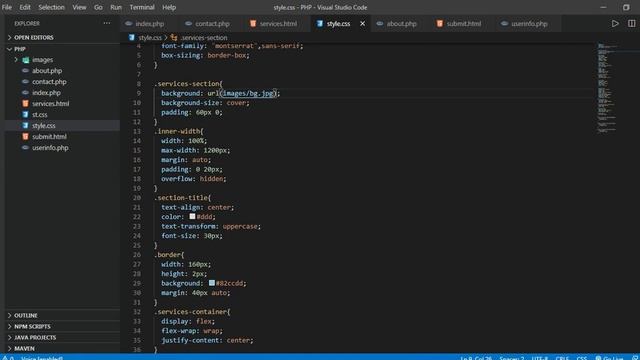Viewport: 640px width, 360px height.
Task: Run the file with the play icon
Action: (x=615, y=24)
